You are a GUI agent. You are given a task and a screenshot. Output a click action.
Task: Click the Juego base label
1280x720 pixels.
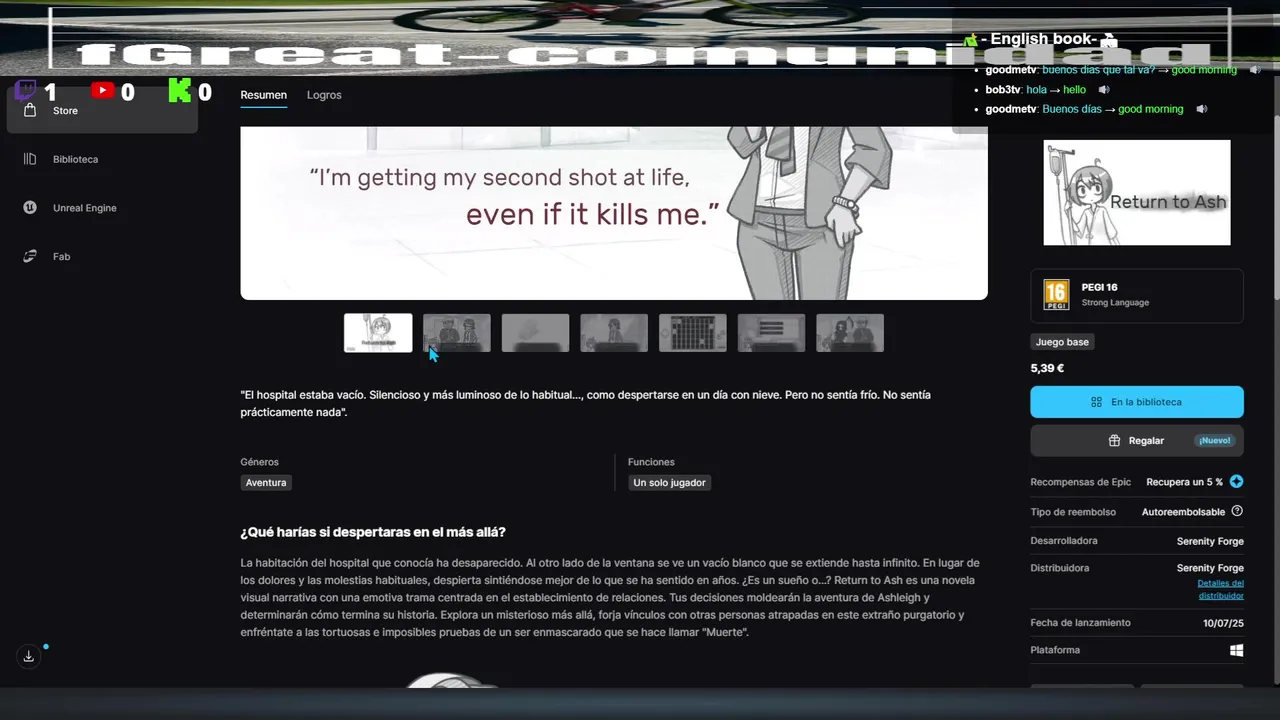pos(1063,342)
